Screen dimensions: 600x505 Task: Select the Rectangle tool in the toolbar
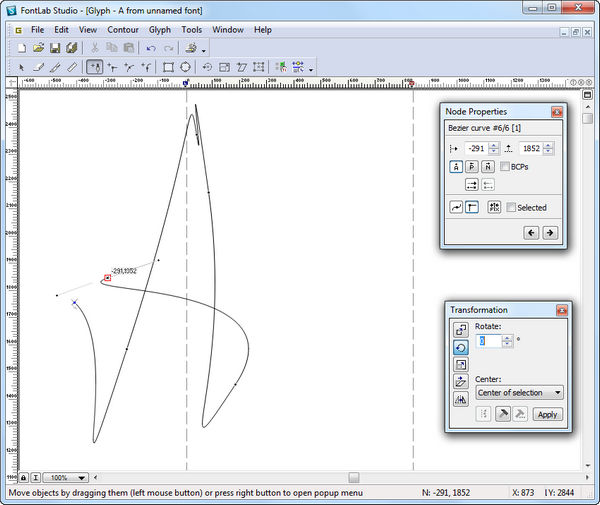point(168,68)
